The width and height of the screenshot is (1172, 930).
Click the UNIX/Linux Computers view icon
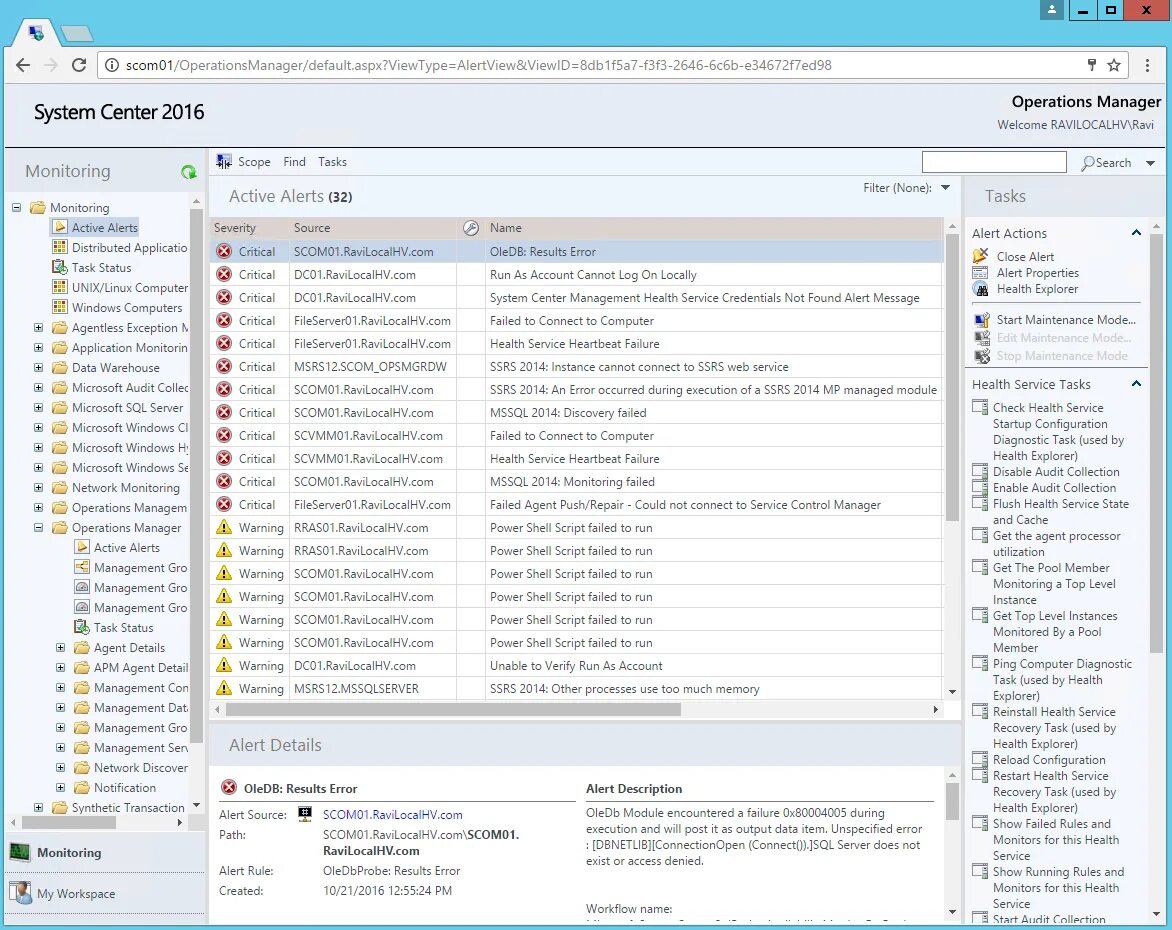coord(60,287)
